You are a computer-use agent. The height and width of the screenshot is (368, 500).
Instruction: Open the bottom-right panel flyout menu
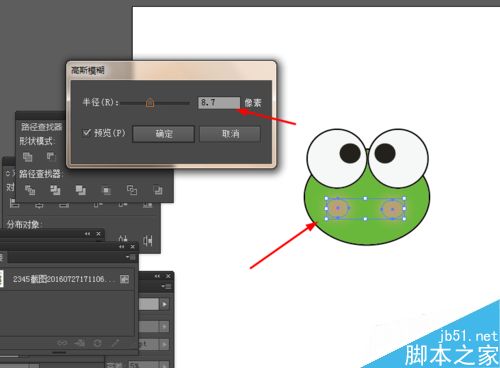click(166, 286)
